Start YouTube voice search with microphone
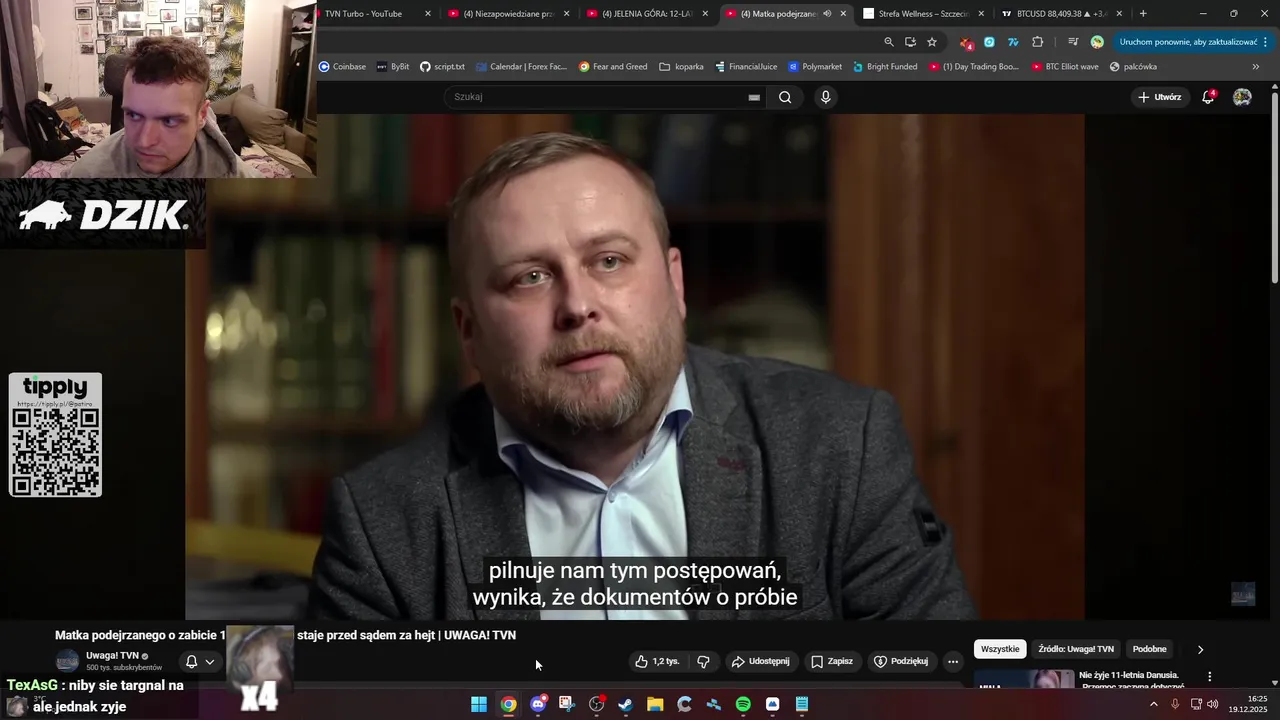This screenshot has width=1280, height=720. [x=825, y=97]
